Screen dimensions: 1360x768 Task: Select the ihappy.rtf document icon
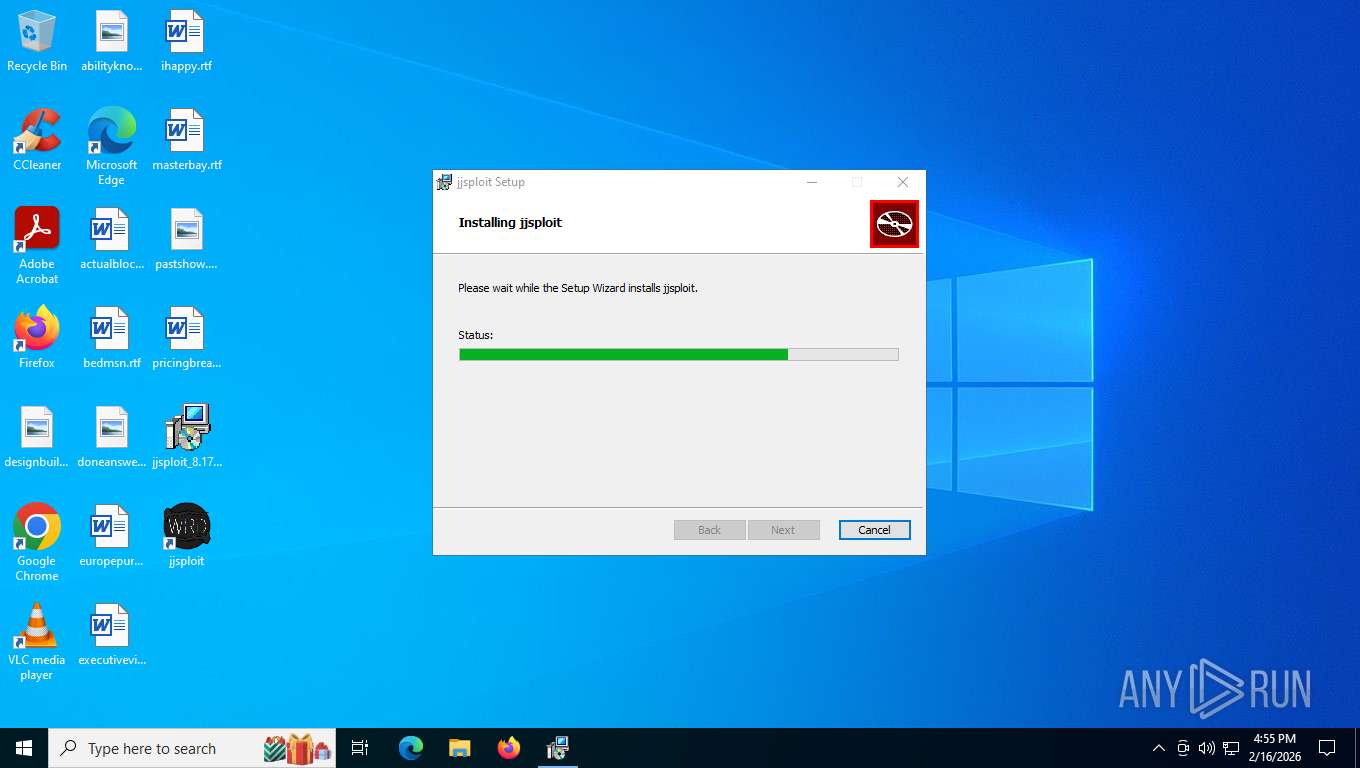click(x=186, y=41)
